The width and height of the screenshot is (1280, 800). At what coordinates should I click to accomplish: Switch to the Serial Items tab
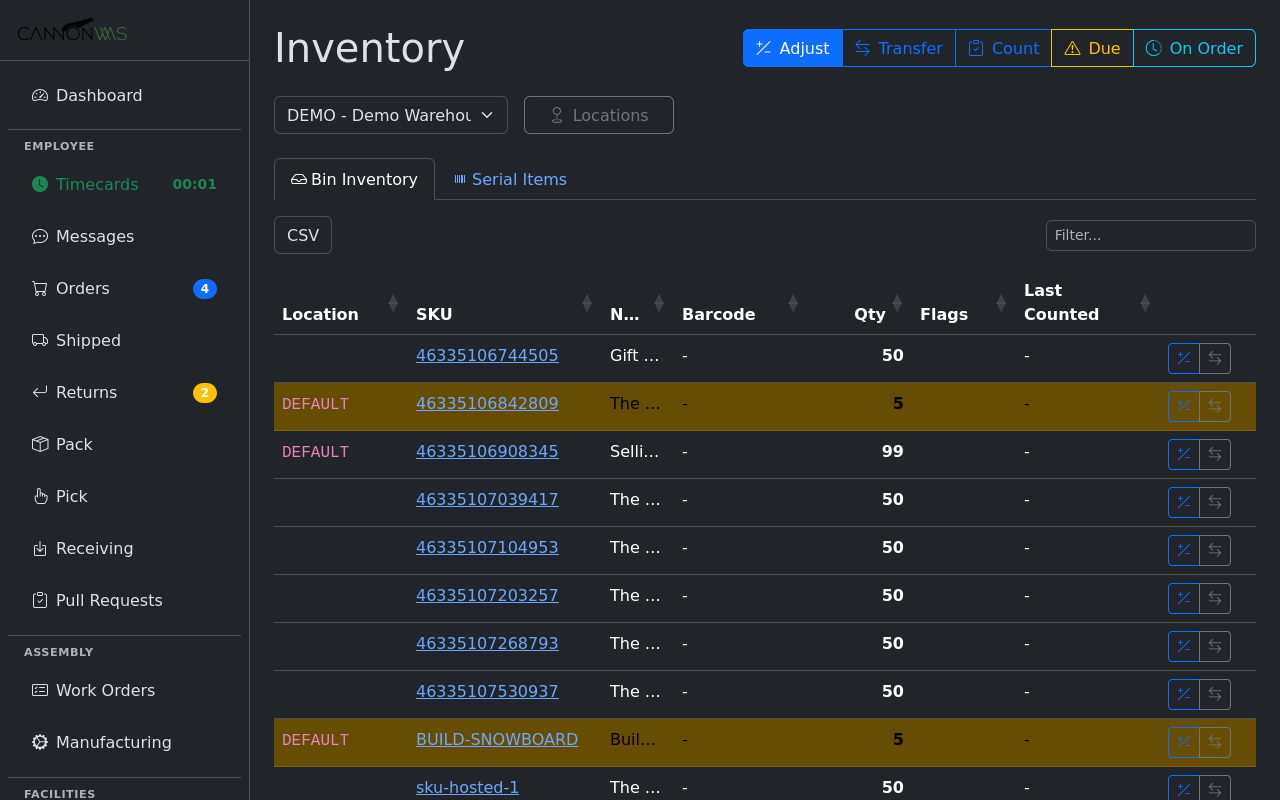(x=510, y=179)
